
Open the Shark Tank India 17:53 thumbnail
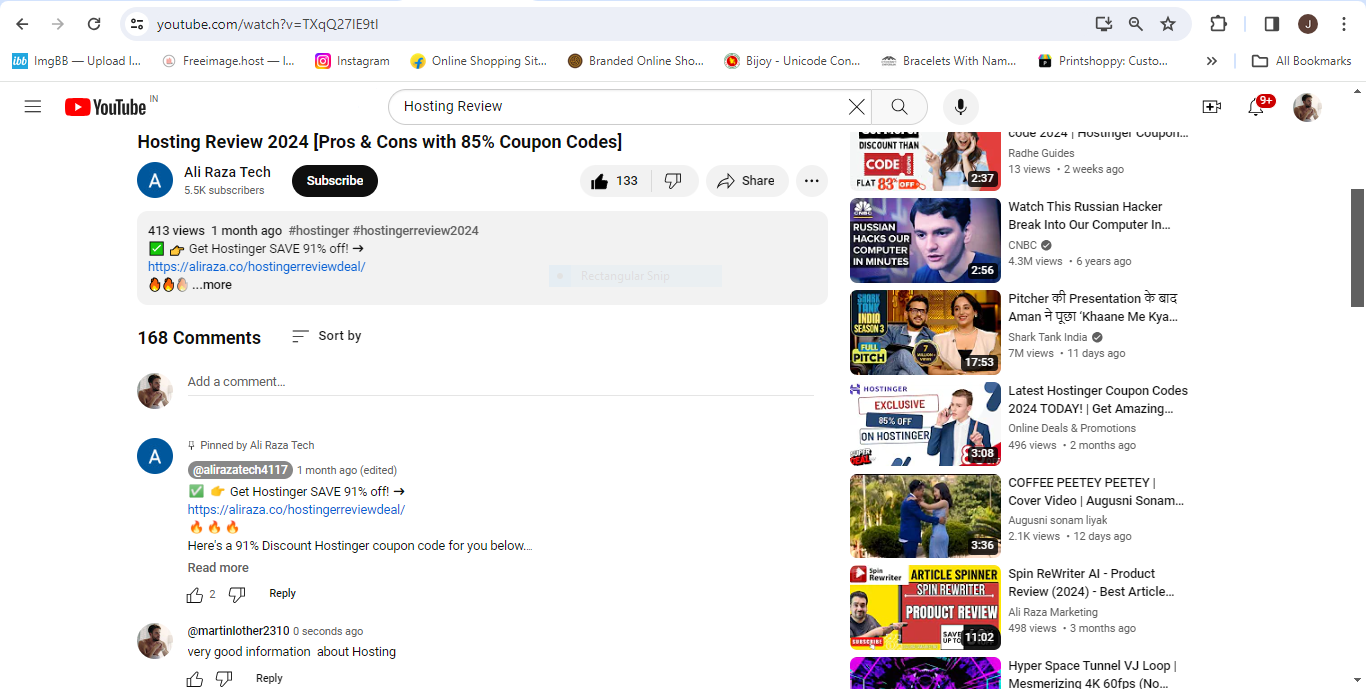click(x=925, y=332)
